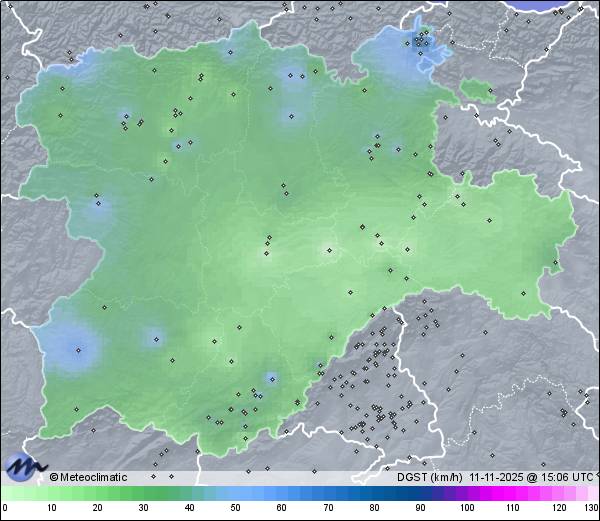Image resolution: width=600 pixels, height=521 pixels.
Task: Click the 130 km/h label on the legend
Action: tap(590, 508)
